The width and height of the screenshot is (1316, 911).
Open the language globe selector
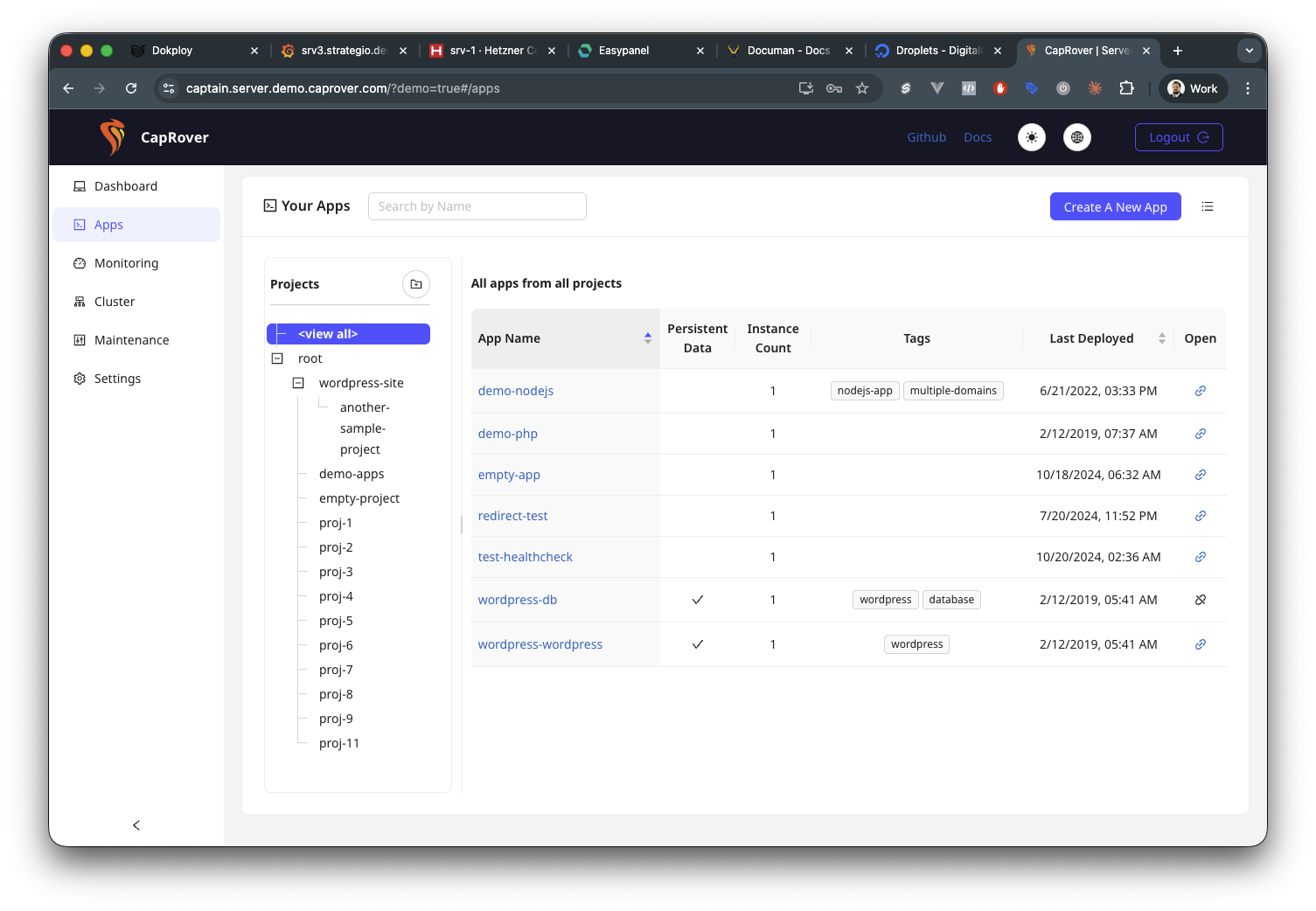[1077, 137]
